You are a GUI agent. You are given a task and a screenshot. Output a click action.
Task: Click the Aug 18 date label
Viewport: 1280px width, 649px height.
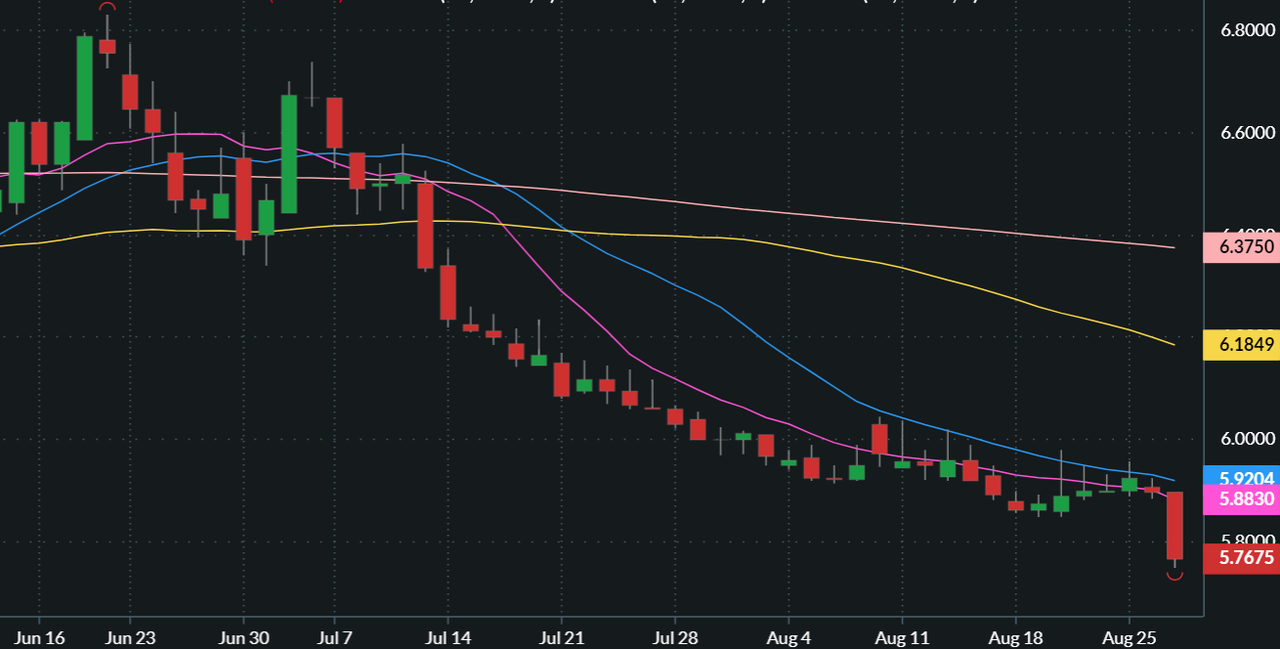point(1015,636)
